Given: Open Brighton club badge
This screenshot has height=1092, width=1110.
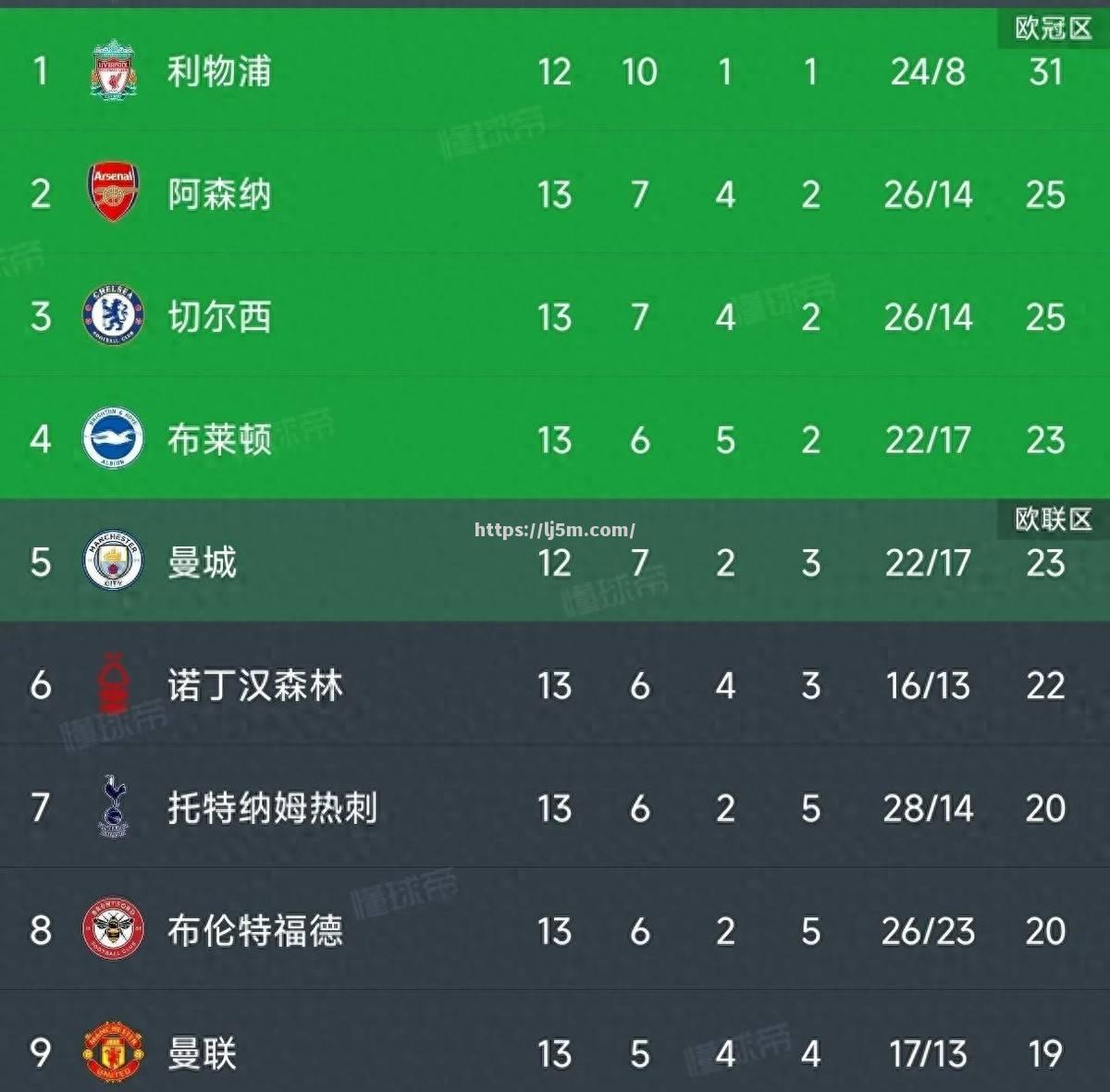Looking at the screenshot, I should tap(113, 438).
